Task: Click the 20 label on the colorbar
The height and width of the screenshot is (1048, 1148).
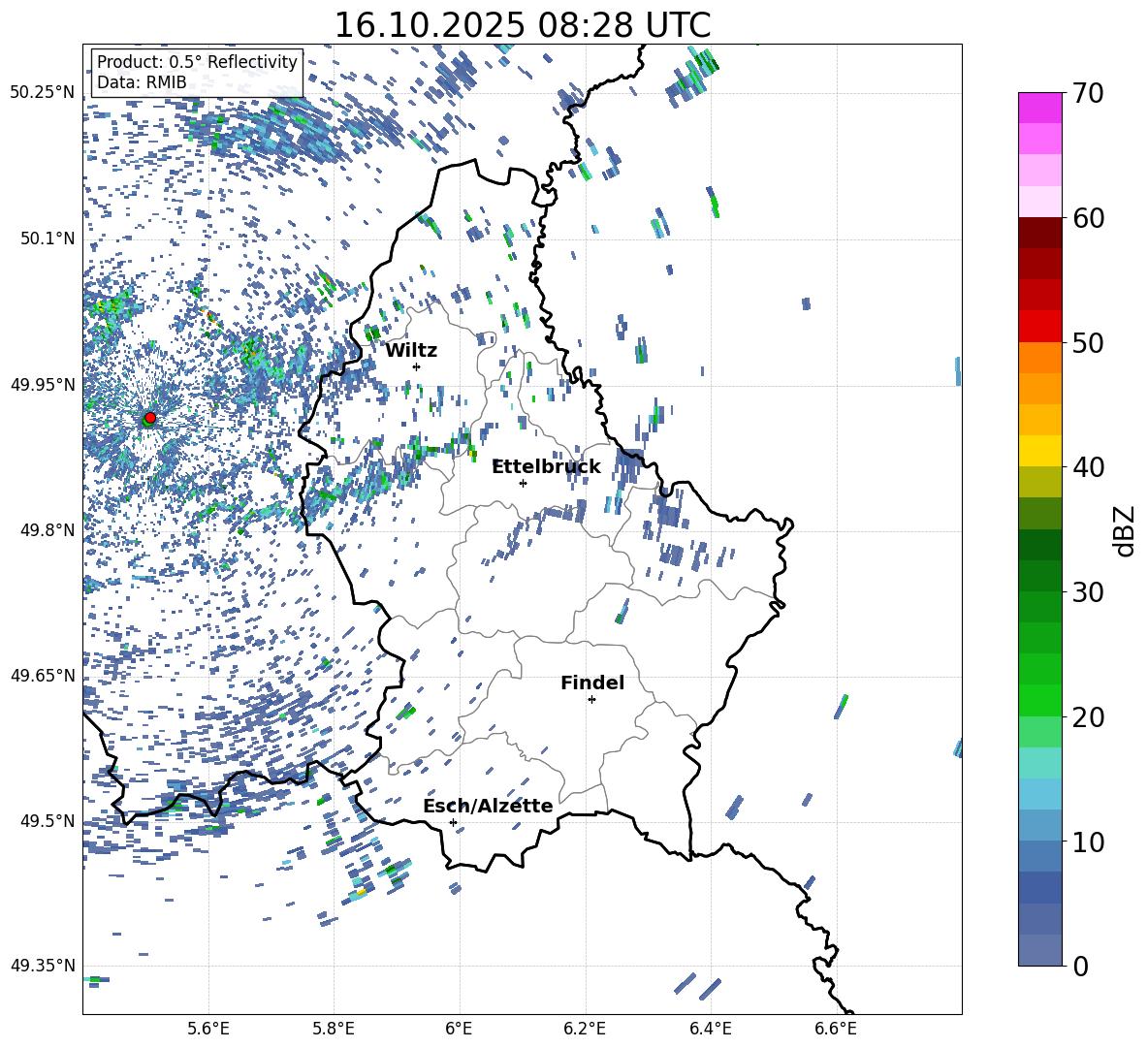Action: 1088,717
